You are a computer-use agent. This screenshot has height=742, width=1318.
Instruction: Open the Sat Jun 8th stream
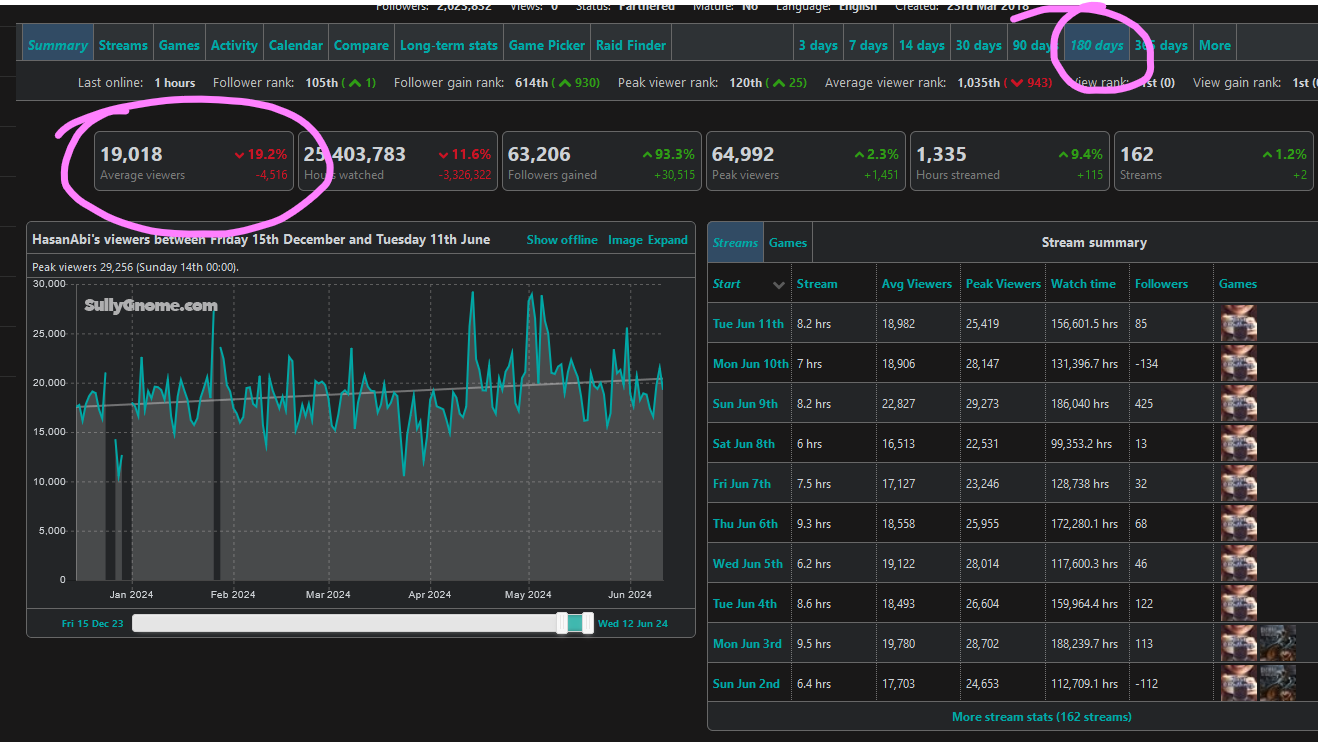tap(743, 444)
